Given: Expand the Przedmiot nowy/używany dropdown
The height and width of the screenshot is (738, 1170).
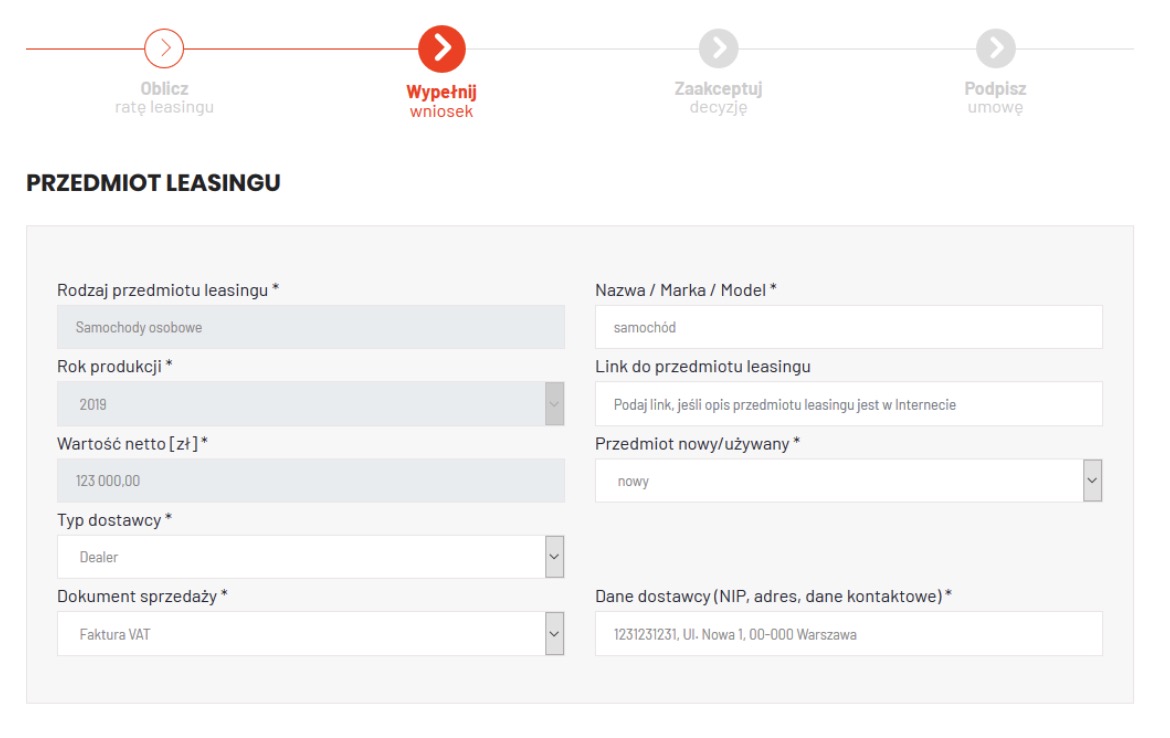Looking at the screenshot, I should tap(1093, 481).
